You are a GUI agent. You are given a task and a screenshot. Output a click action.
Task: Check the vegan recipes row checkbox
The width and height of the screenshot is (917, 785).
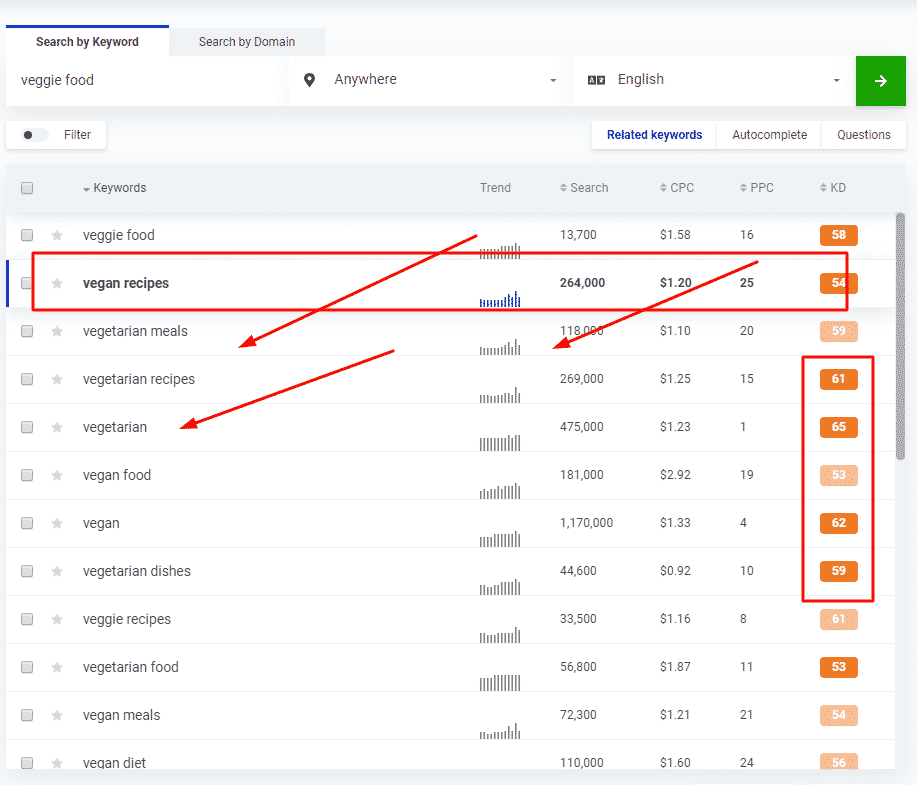point(27,283)
